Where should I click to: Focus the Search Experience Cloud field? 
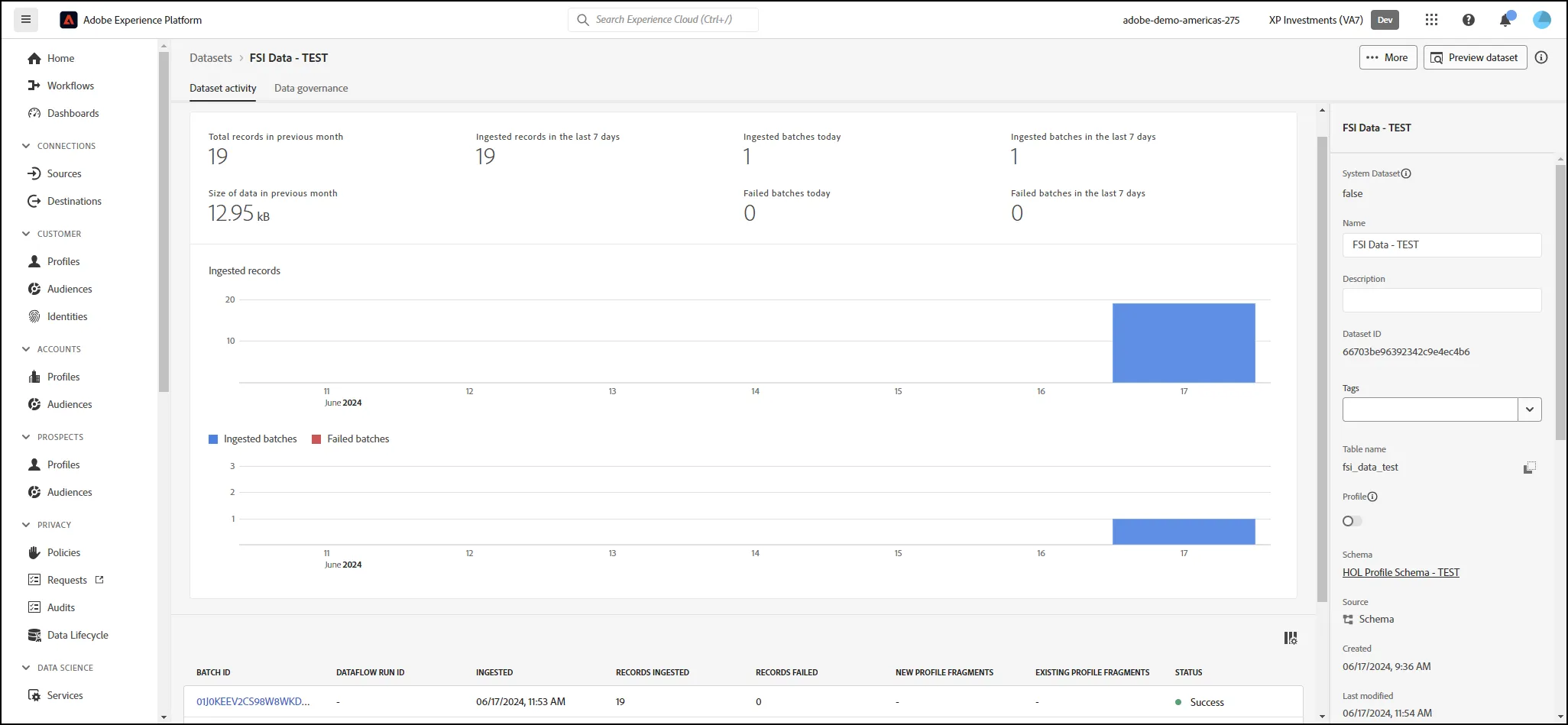663,20
